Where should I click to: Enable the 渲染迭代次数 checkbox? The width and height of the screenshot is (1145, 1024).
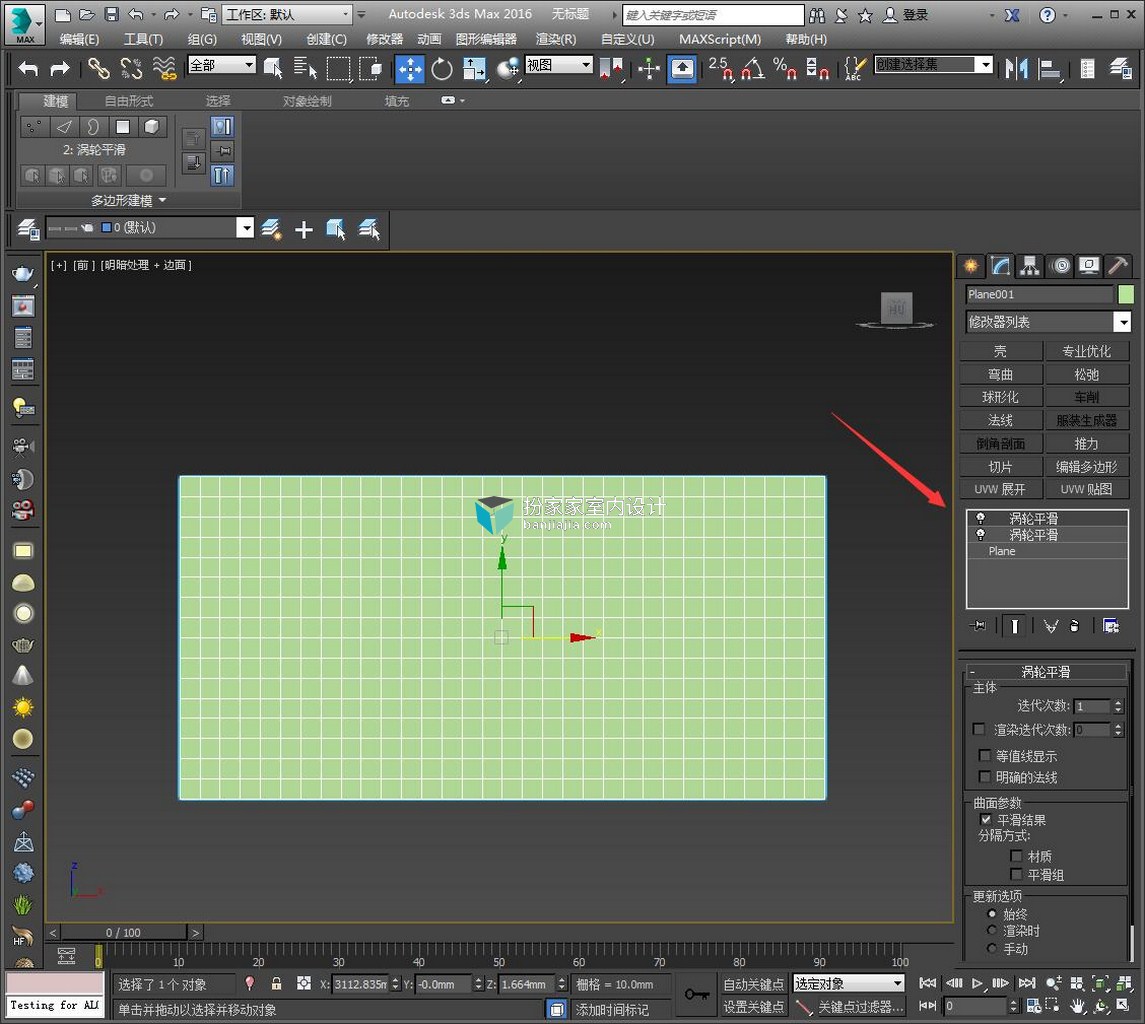[979, 729]
